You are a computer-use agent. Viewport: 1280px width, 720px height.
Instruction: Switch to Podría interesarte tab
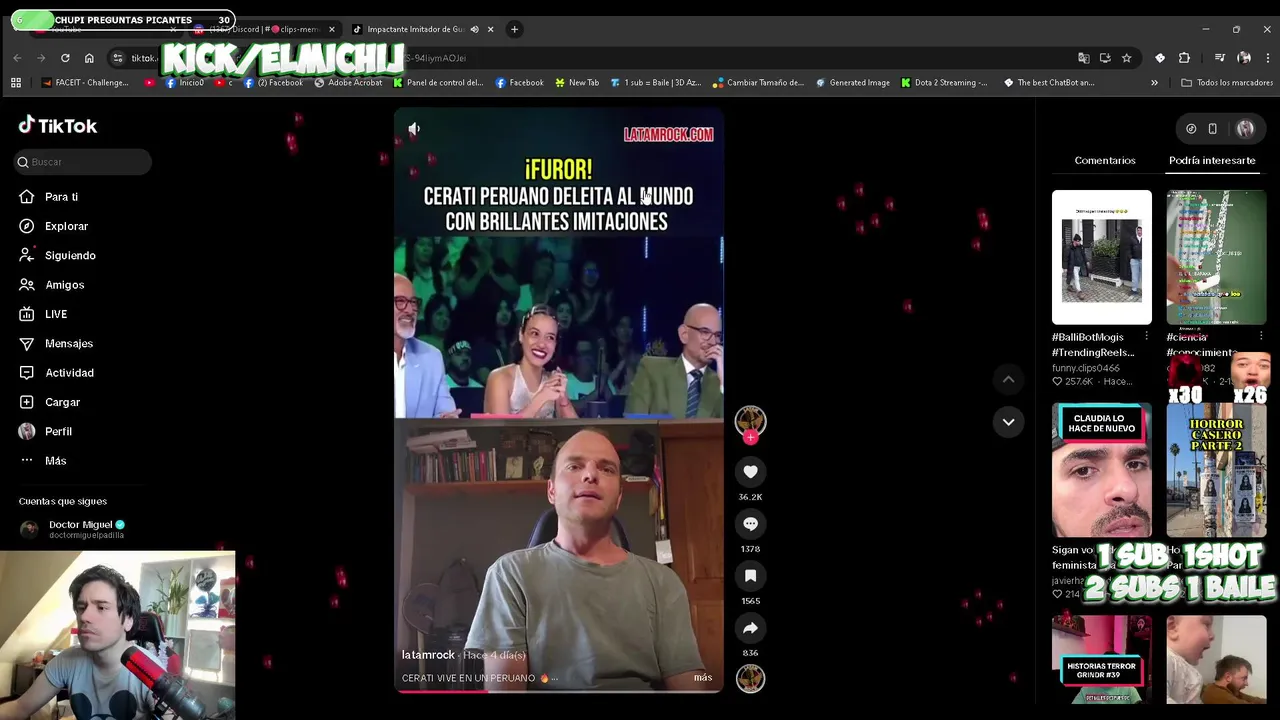[1212, 160]
